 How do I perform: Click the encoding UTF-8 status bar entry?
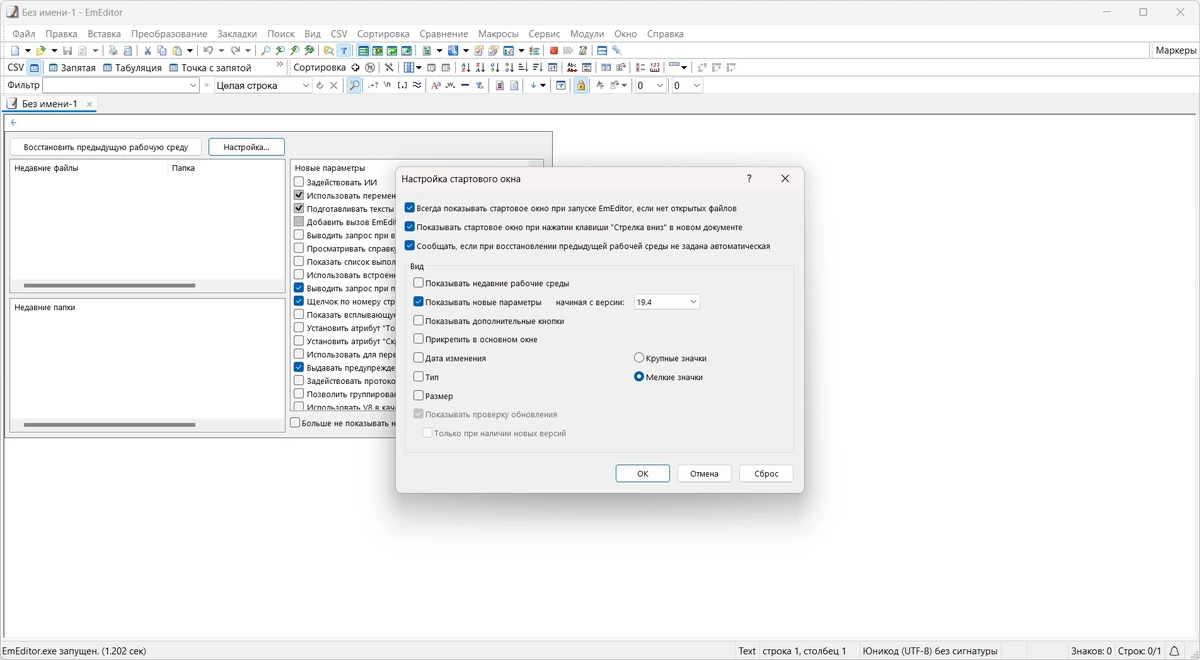[x=930, y=651]
